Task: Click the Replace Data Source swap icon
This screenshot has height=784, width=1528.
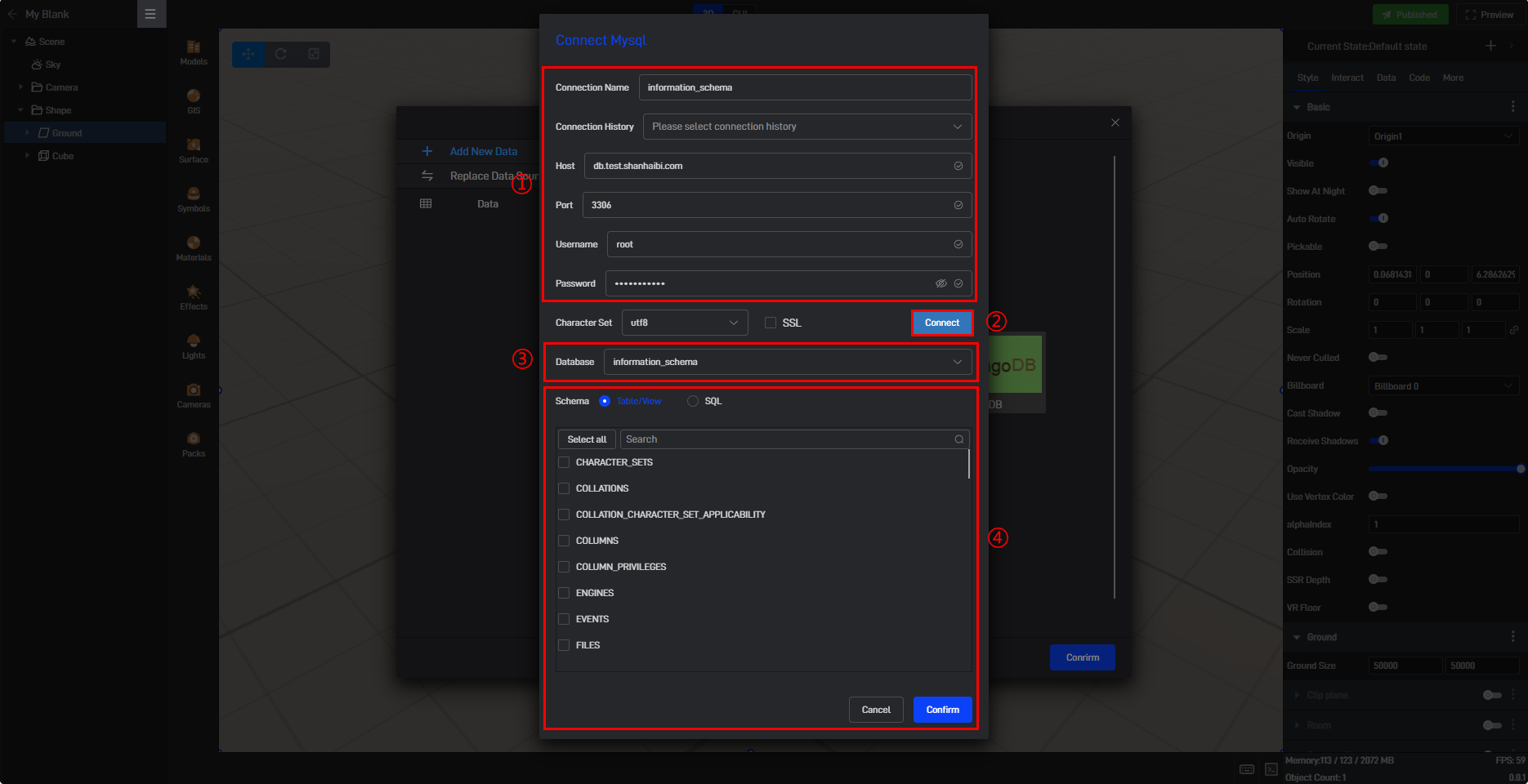Action: click(427, 176)
